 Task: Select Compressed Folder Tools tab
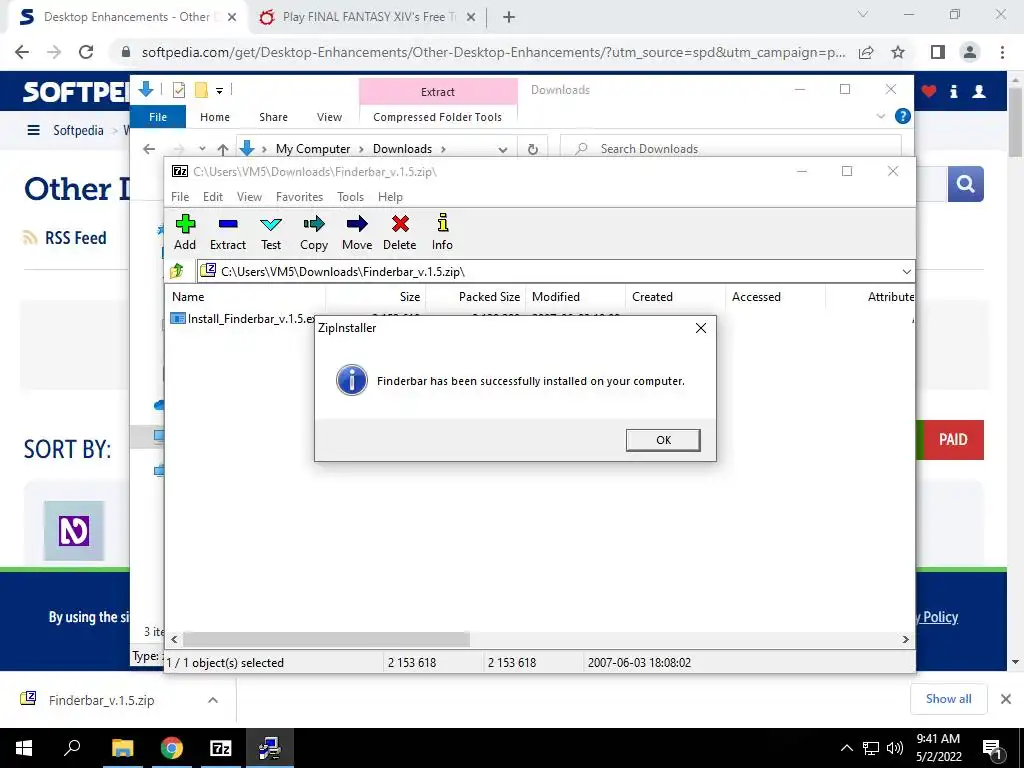point(438,117)
